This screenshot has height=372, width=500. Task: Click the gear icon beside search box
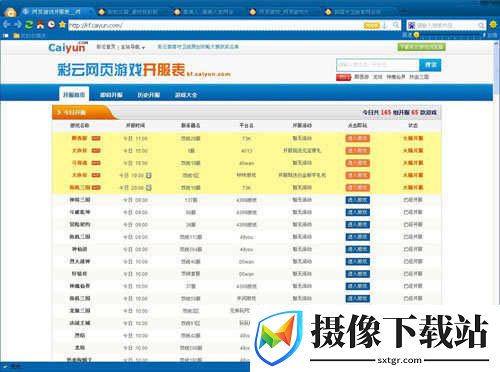coord(493,25)
